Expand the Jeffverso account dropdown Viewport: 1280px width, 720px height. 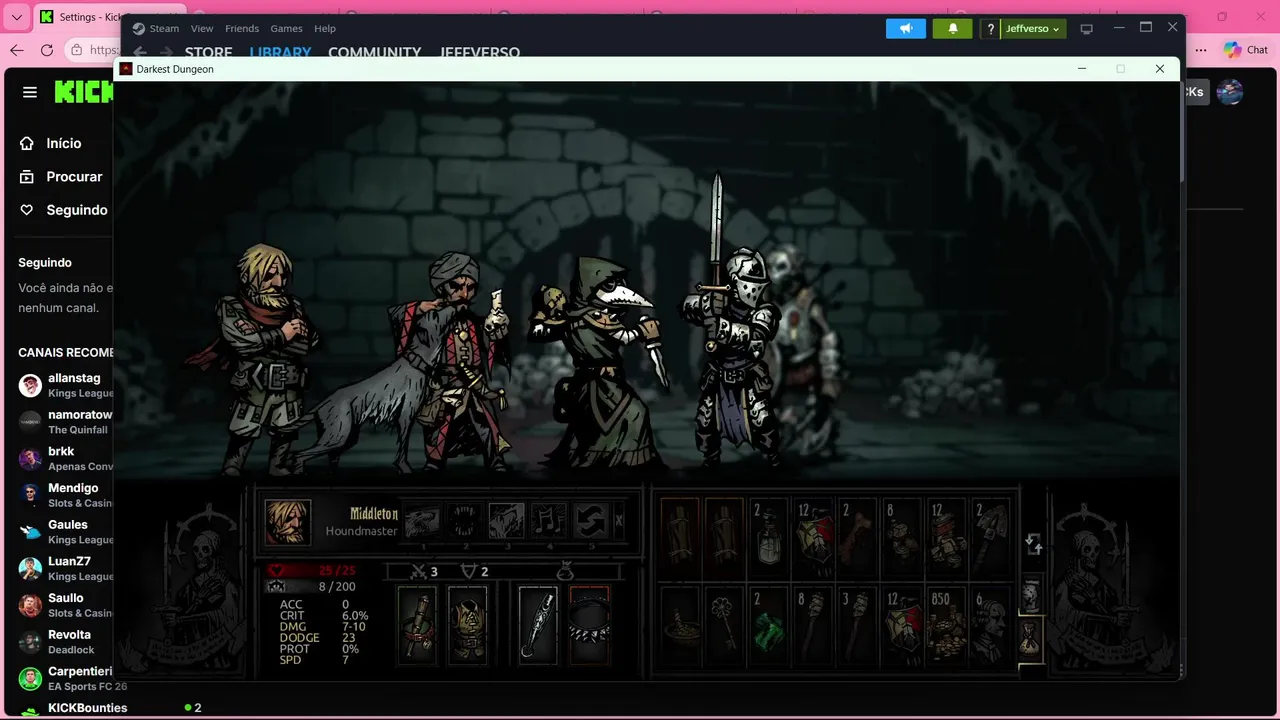(x=1033, y=29)
